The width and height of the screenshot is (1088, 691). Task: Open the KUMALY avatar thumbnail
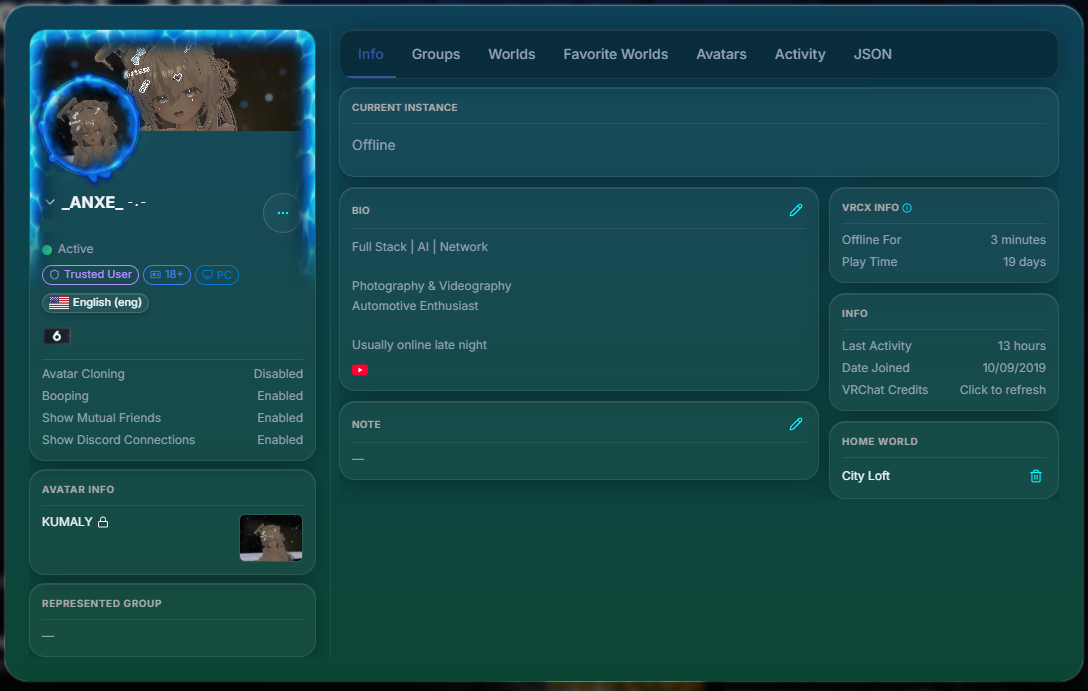(271, 538)
